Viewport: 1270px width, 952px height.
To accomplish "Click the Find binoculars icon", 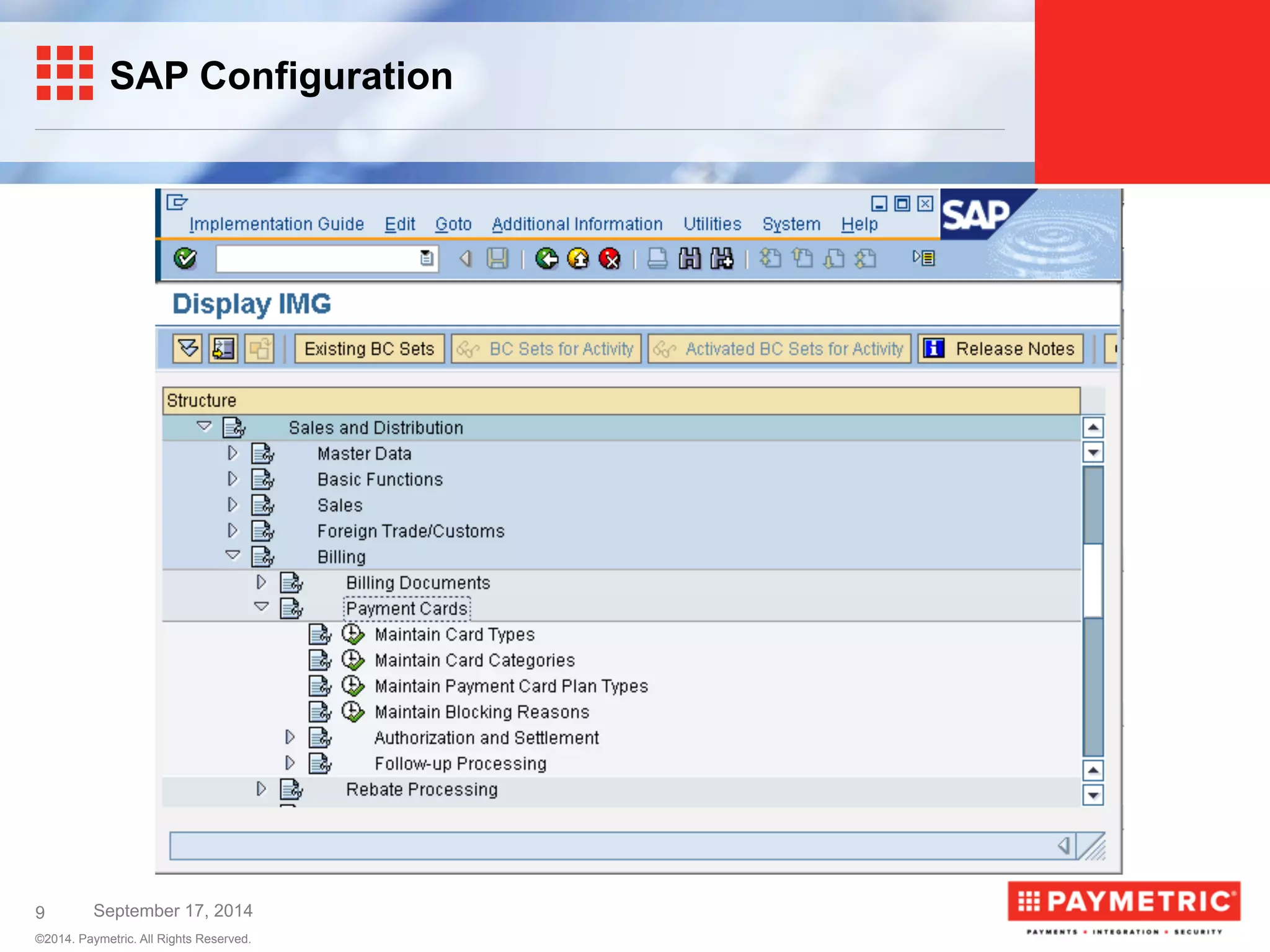I will (x=690, y=258).
